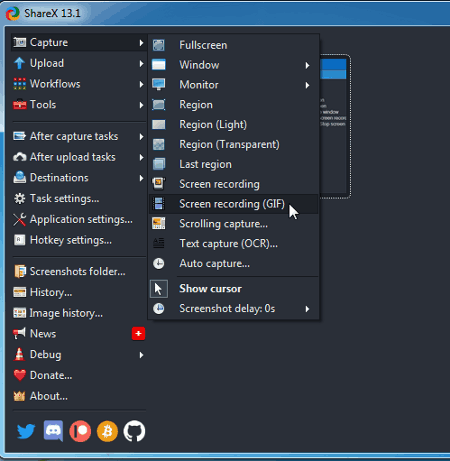Open the Discord link icon
This screenshot has width=450, height=461.
coord(53,431)
